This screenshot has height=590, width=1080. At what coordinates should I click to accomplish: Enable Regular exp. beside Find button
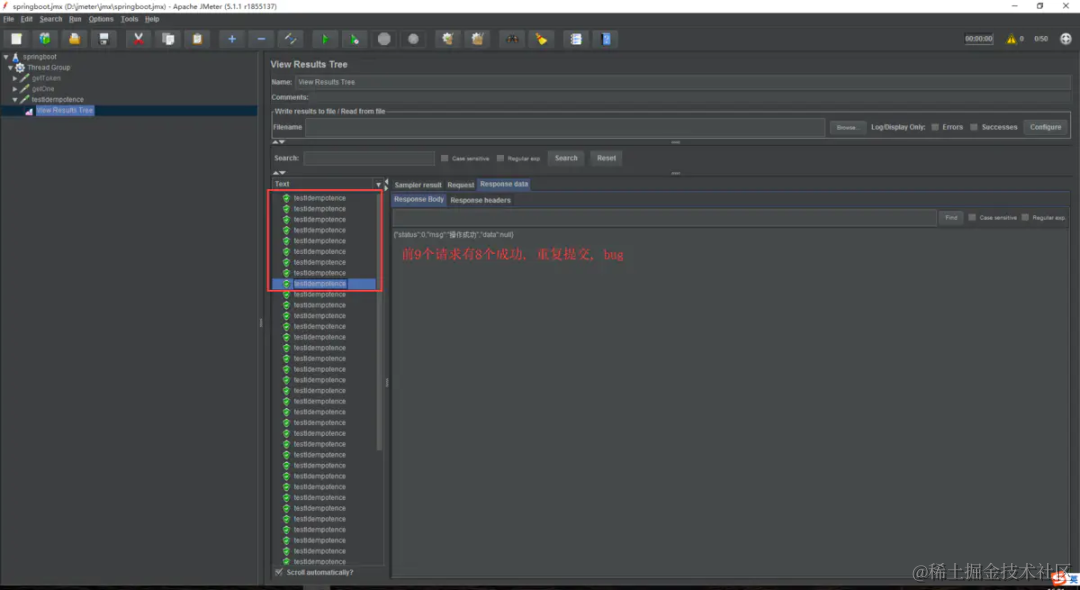coord(1025,218)
